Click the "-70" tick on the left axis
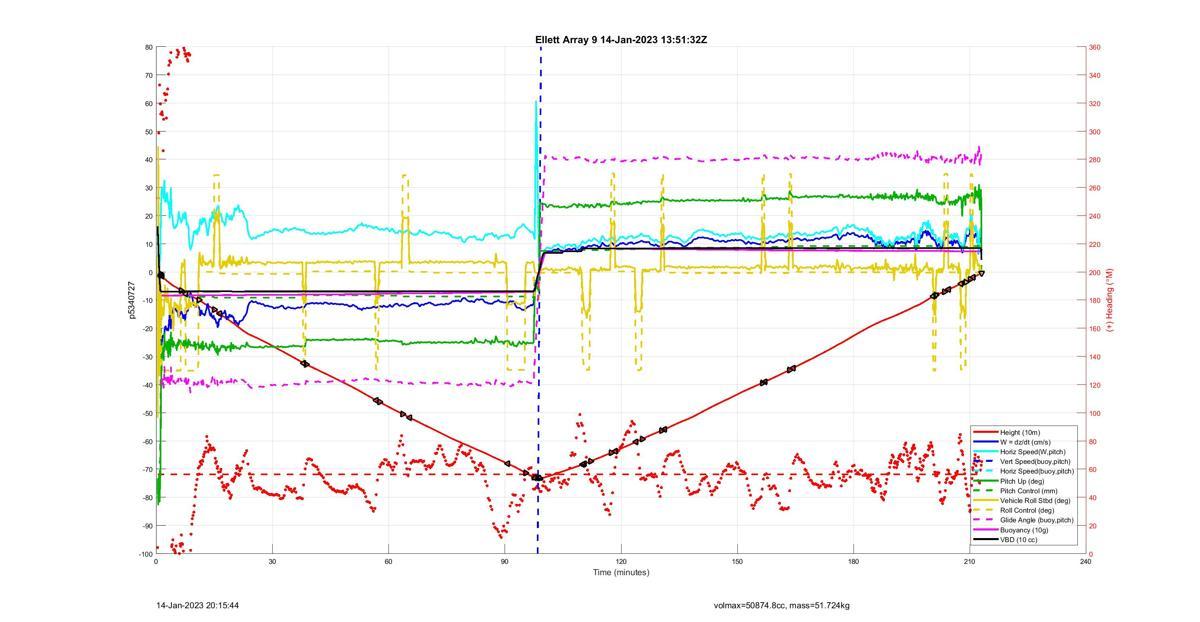Viewport: 1200px width, 622px height. coord(147,469)
